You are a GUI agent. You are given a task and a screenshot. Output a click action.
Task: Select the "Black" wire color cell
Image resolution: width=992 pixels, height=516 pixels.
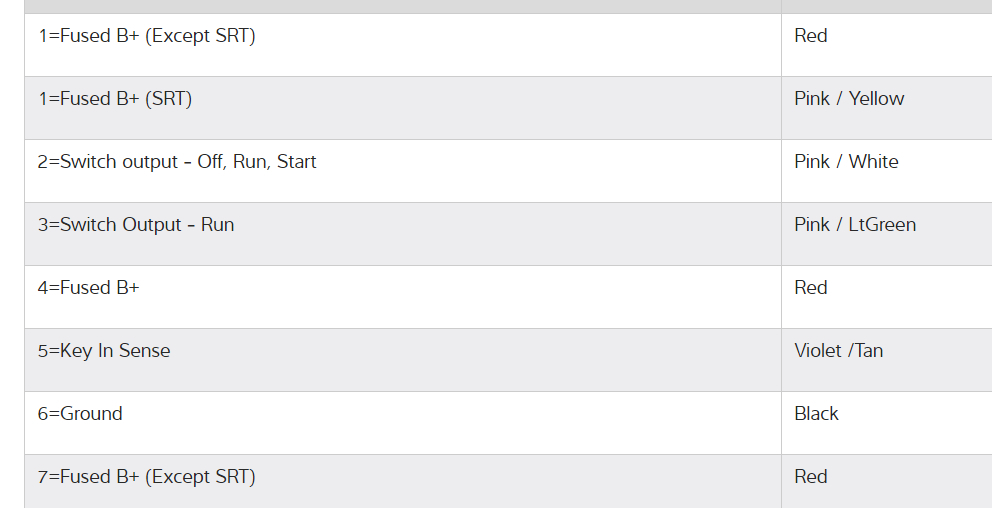pyautogui.click(x=816, y=414)
